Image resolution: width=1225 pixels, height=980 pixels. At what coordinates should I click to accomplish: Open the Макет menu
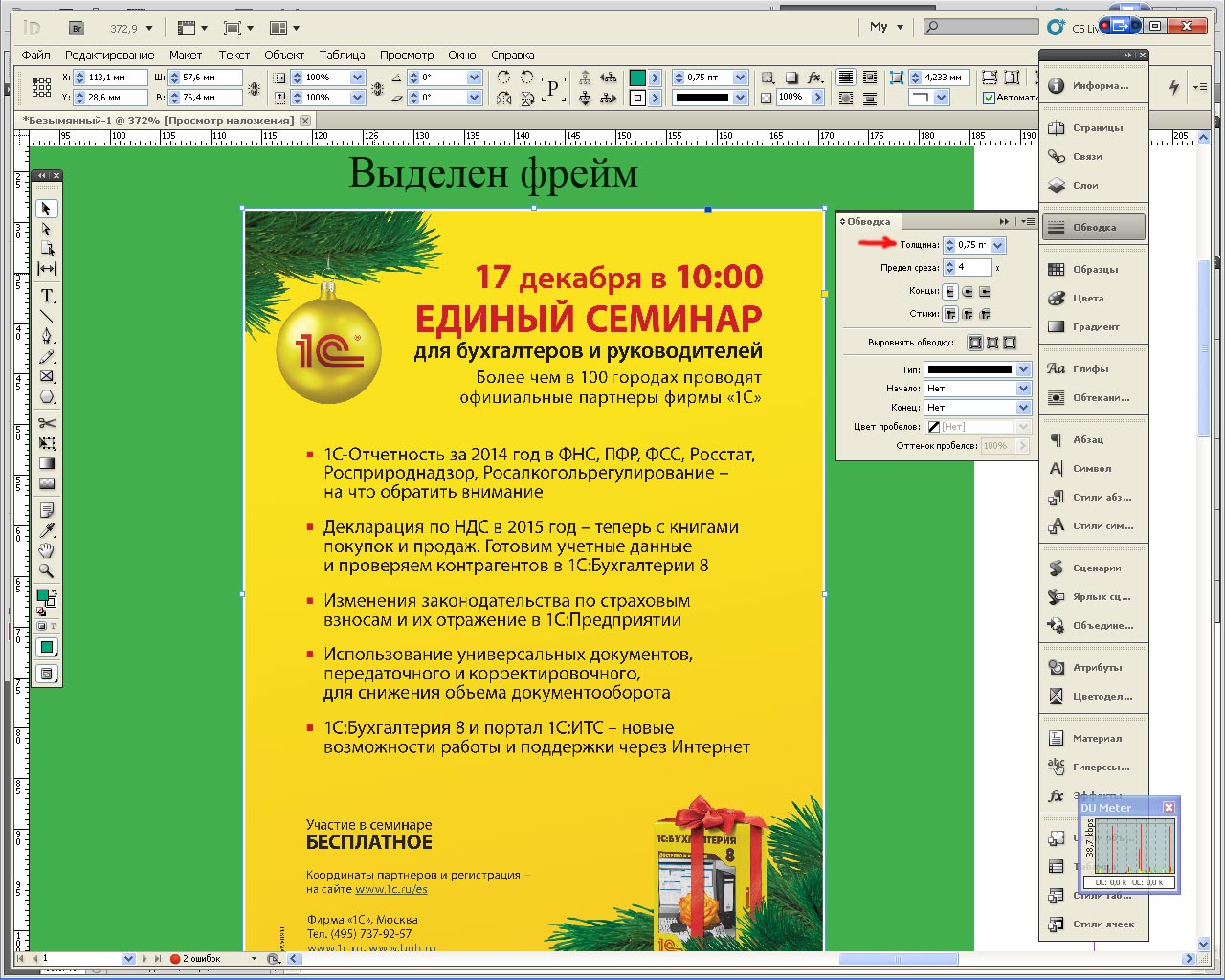point(186,56)
